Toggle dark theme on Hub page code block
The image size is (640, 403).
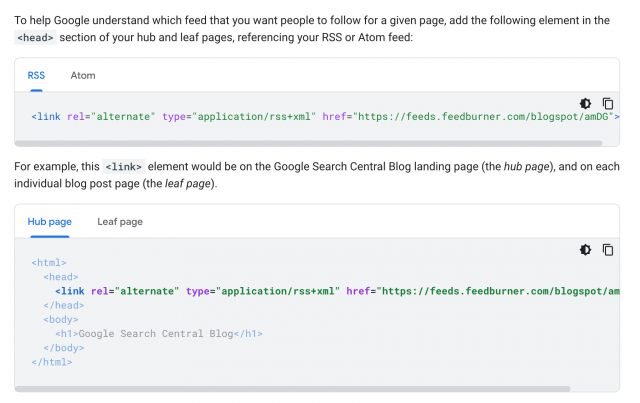coord(585,249)
